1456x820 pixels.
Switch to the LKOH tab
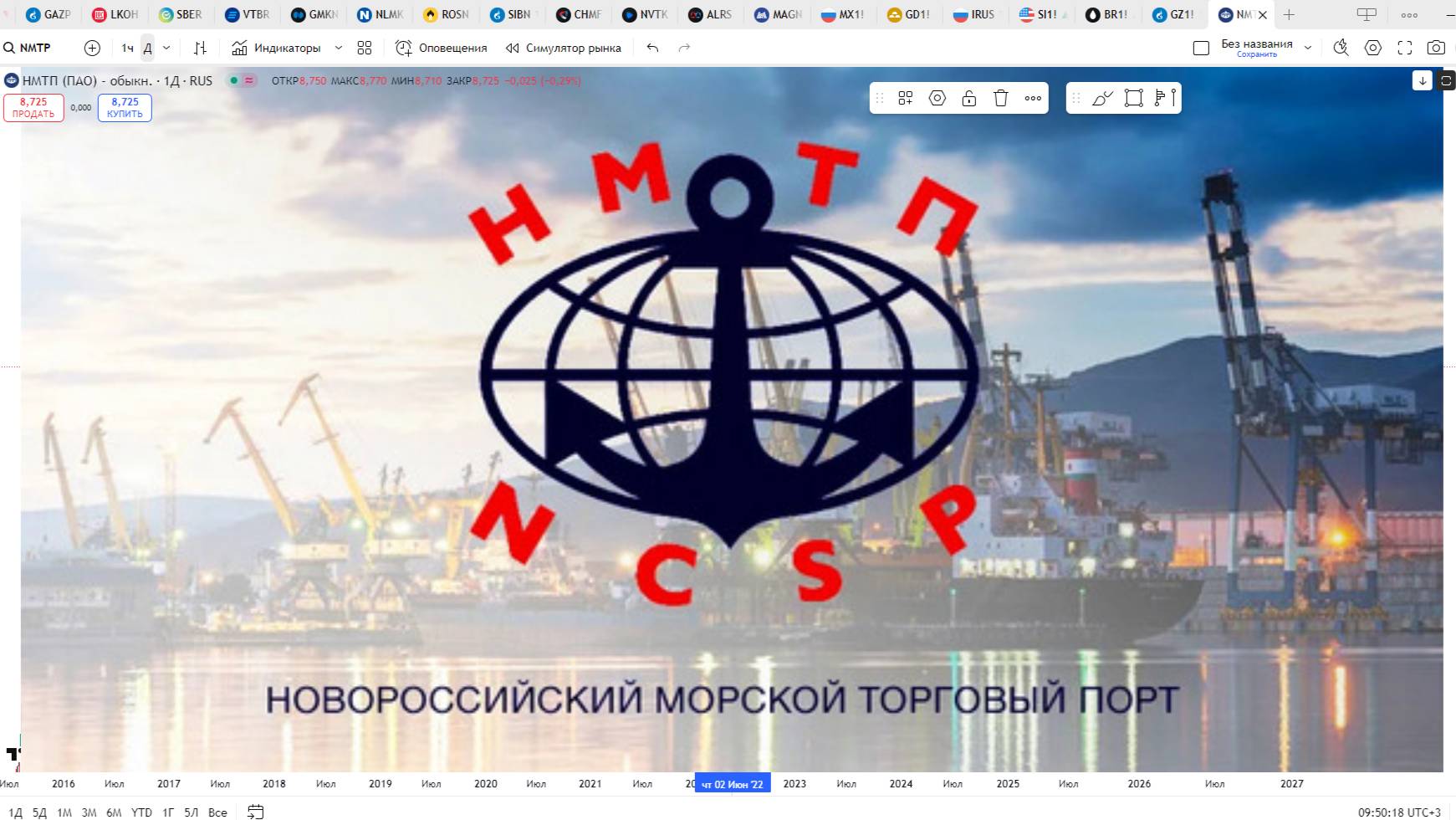click(115, 14)
